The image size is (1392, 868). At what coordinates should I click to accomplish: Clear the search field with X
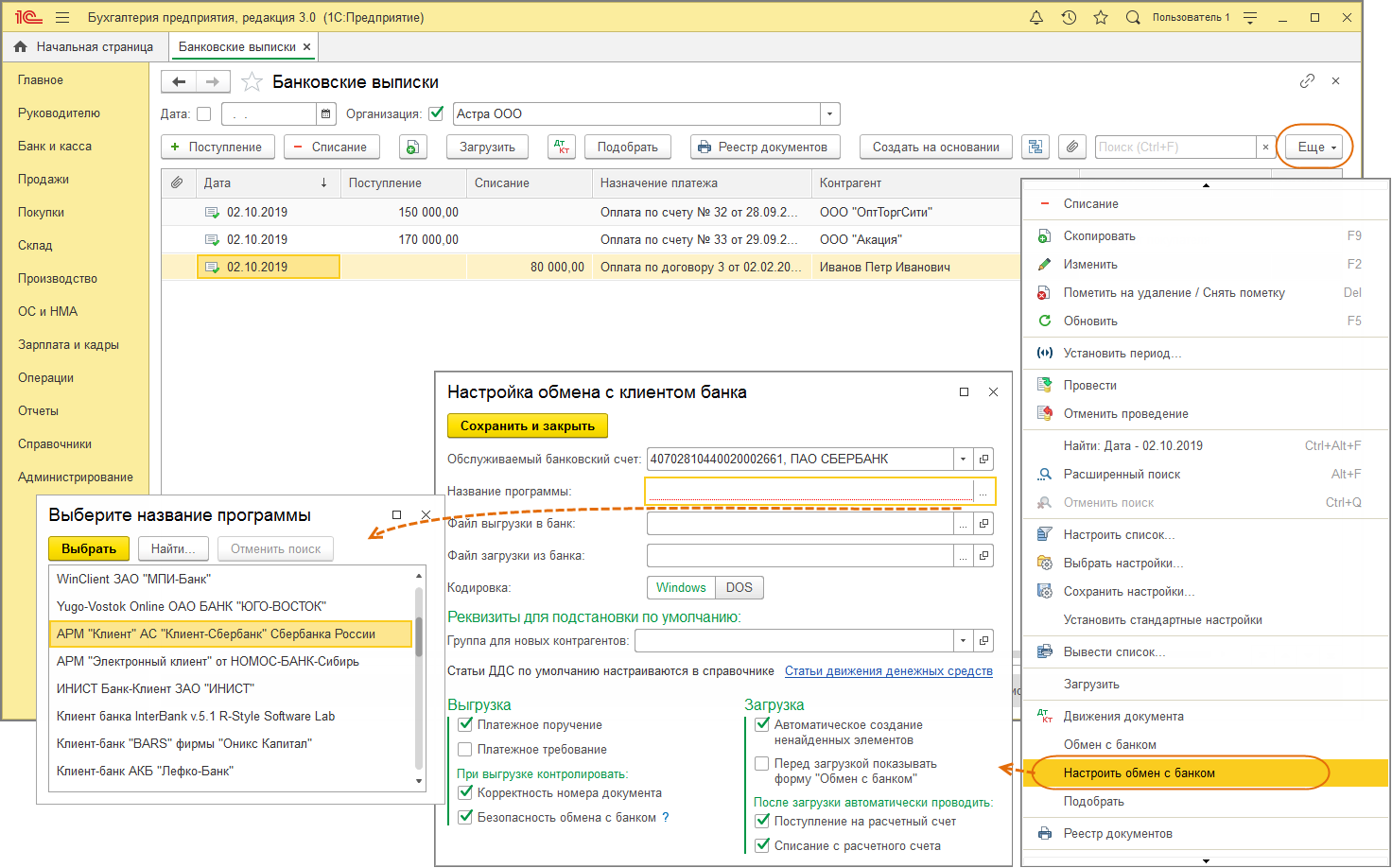pos(1265,147)
